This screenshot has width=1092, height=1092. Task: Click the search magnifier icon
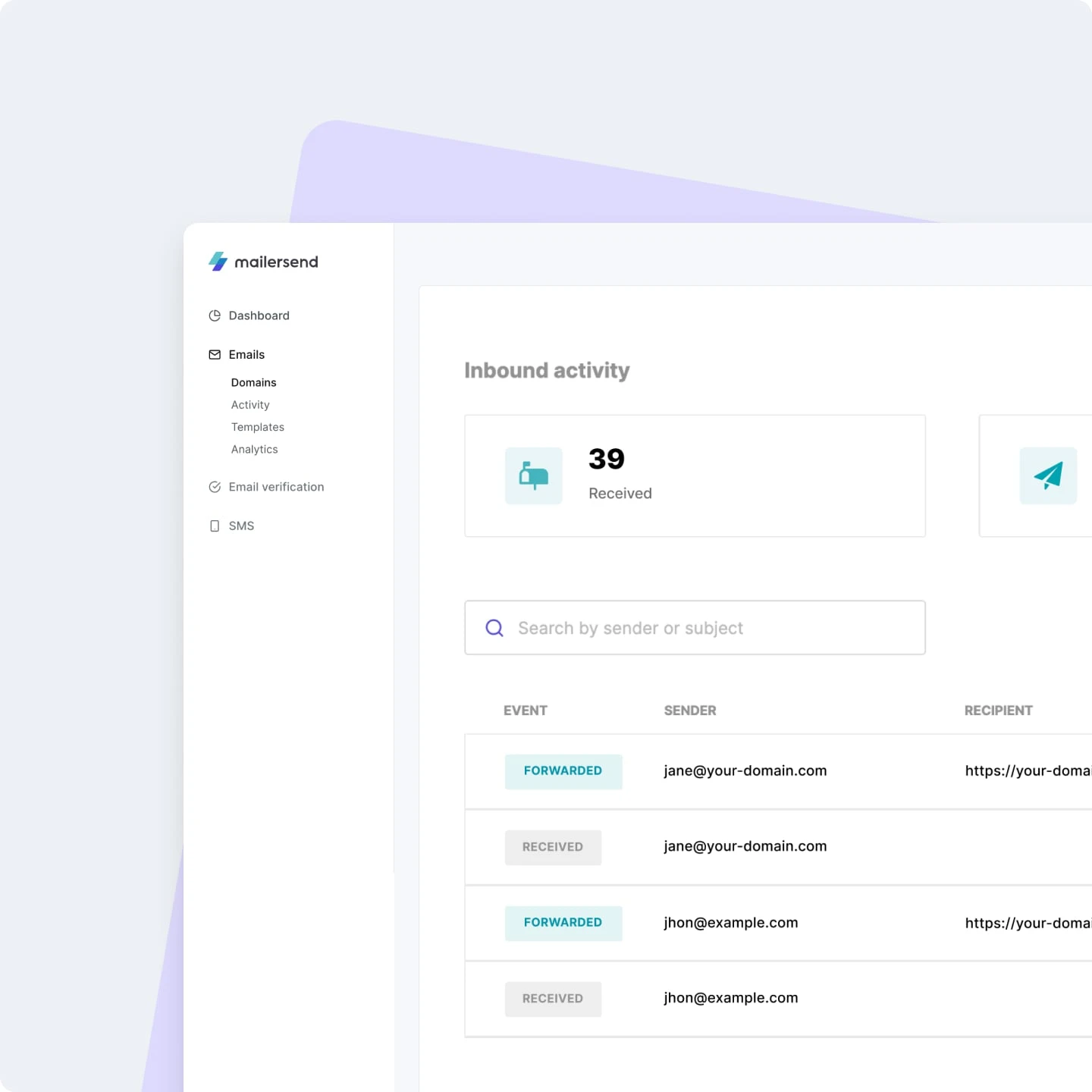[494, 628]
